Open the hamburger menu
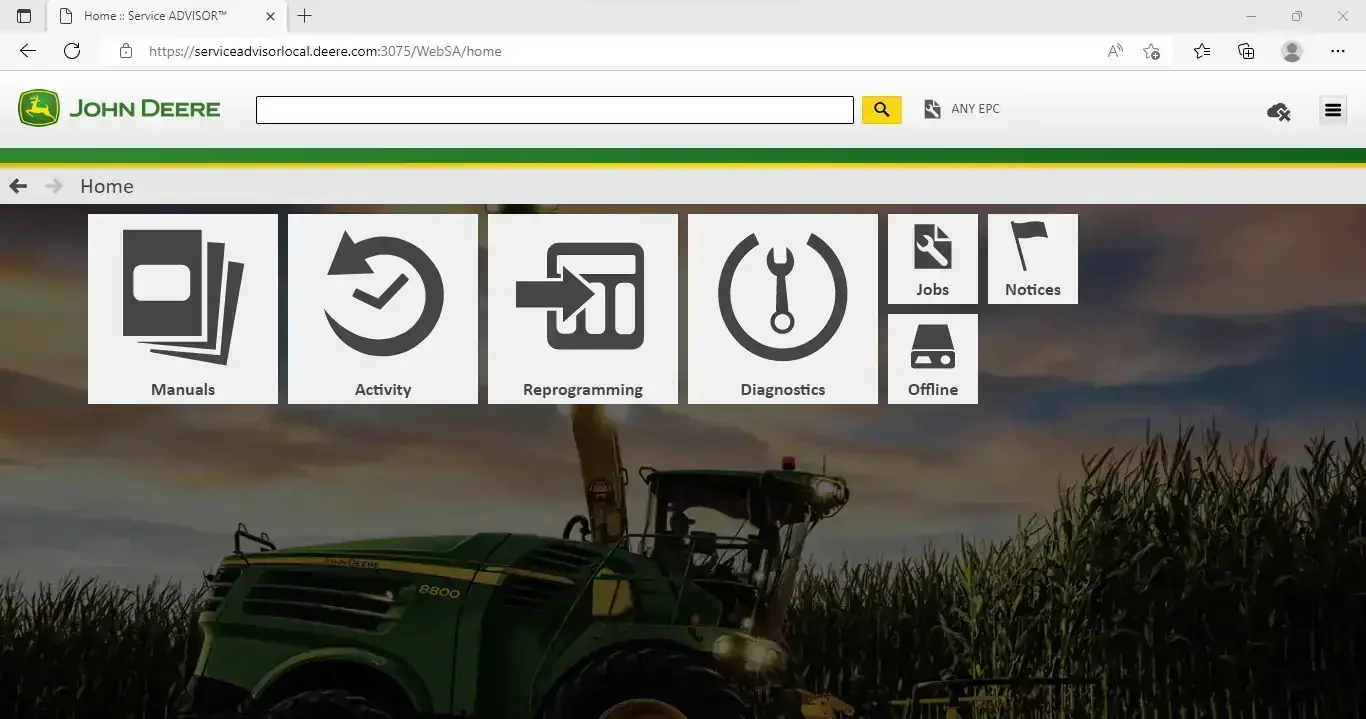The image size is (1366, 719). [x=1333, y=110]
